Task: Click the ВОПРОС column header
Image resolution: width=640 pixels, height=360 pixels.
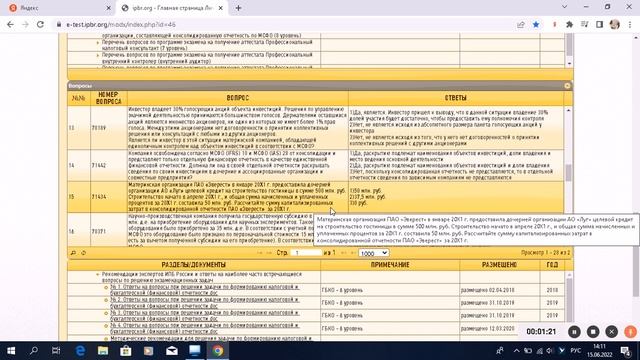Action: (238, 98)
